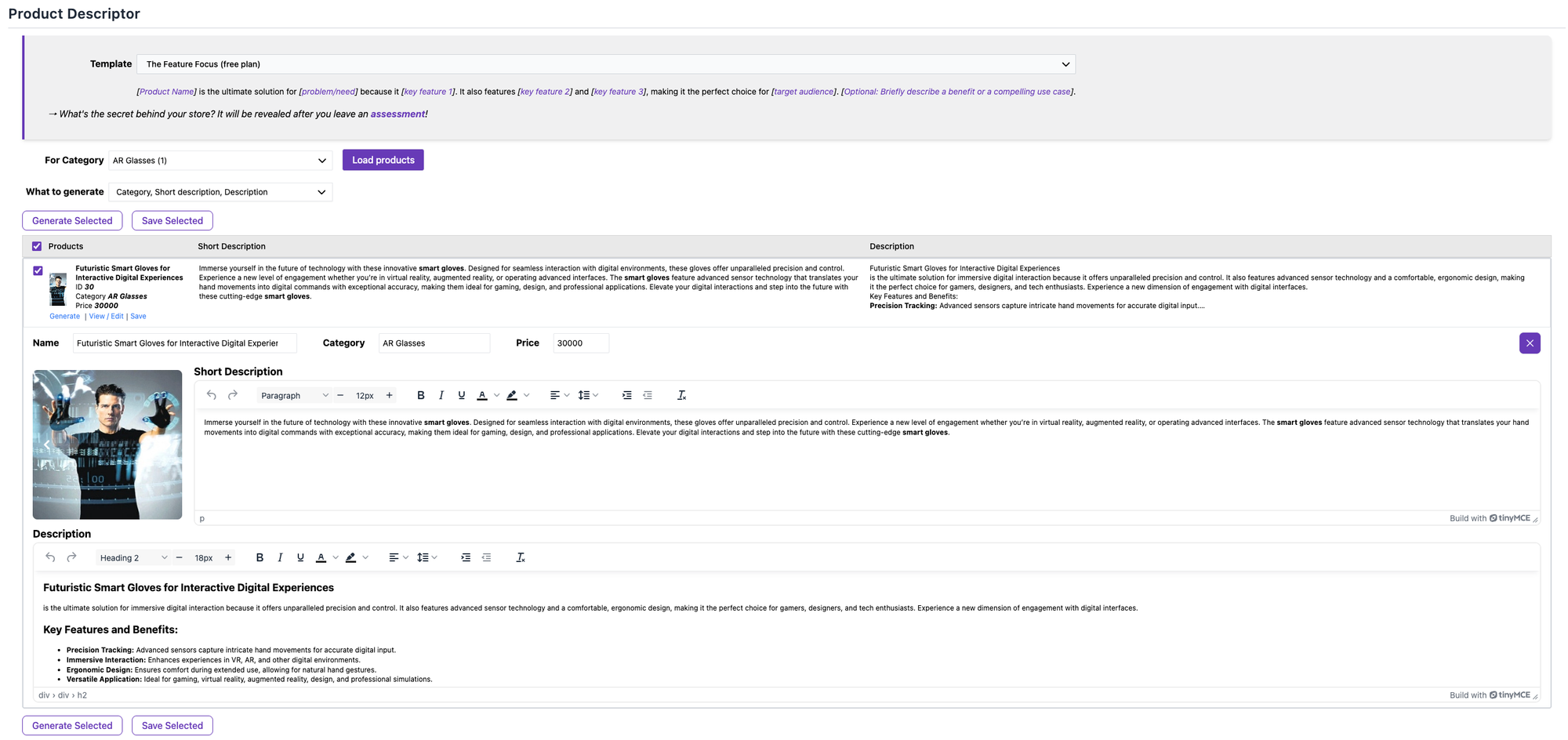Click Redo in Description editor toolbar
Viewport: 1568px width, 740px height.
[x=71, y=558]
